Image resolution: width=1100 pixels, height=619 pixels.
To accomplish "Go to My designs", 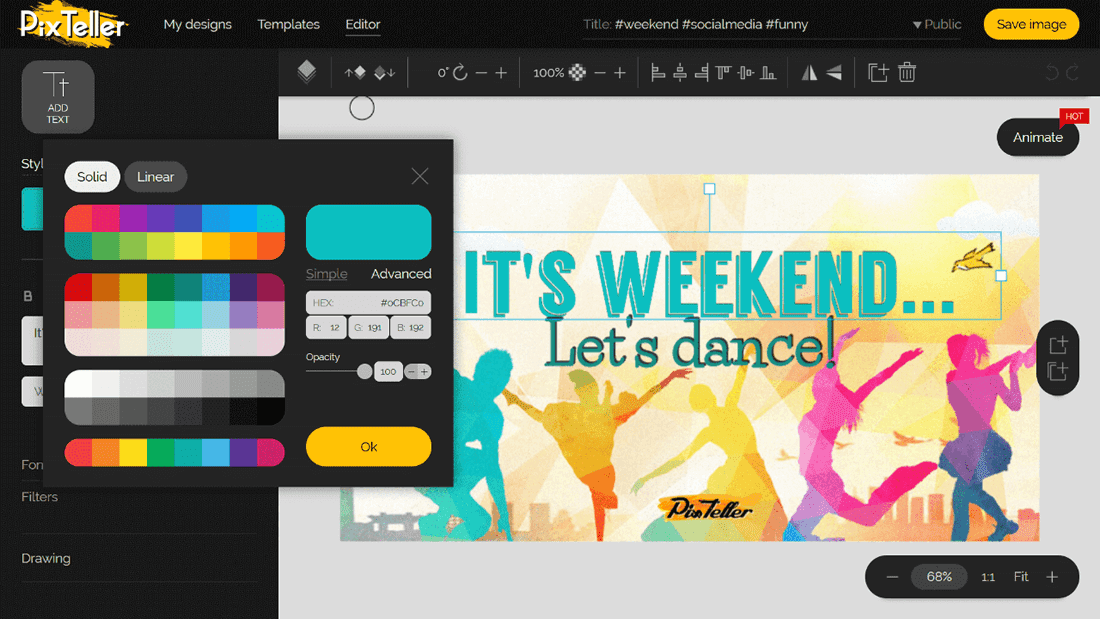I will 197,25.
